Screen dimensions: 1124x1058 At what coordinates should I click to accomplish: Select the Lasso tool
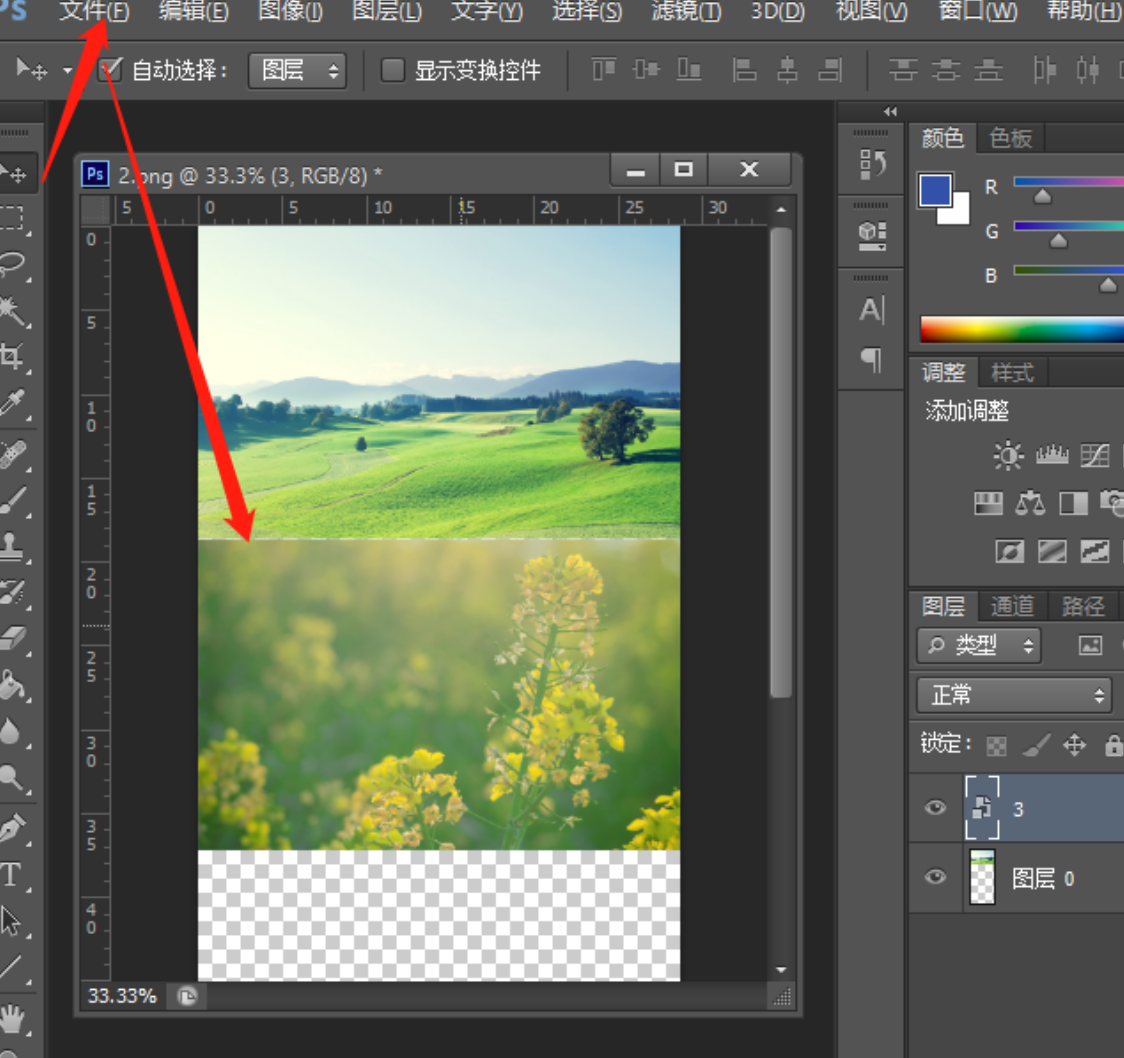[x=12, y=264]
